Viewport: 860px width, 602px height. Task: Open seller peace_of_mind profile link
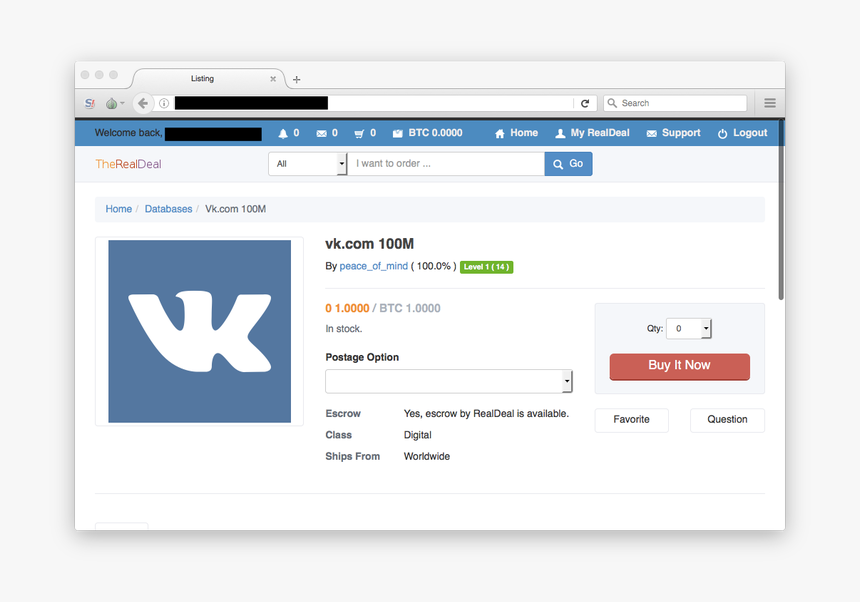pos(374,266)
